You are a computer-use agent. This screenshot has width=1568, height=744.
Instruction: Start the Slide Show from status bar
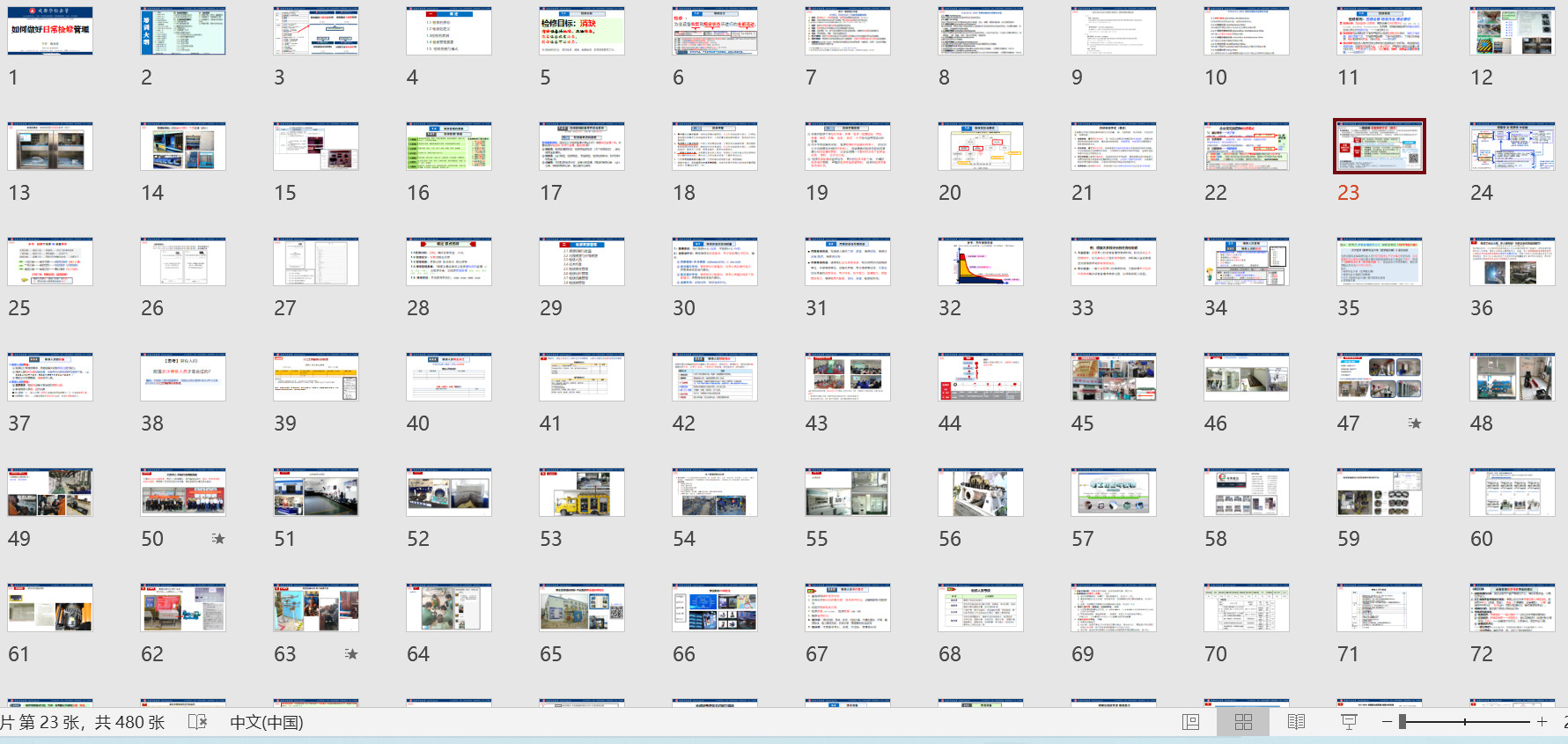pos(1349,722)
